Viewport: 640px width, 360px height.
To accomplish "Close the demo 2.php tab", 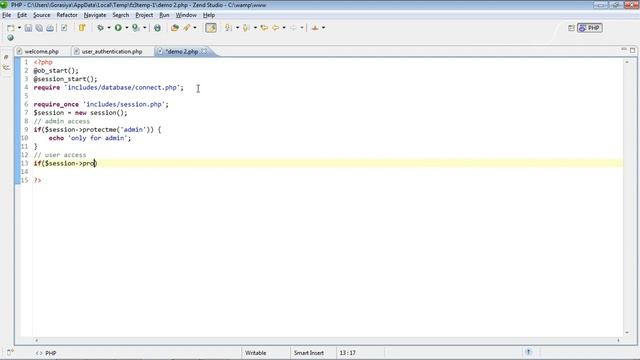I will pyautogui.click(x=204, y=51).
